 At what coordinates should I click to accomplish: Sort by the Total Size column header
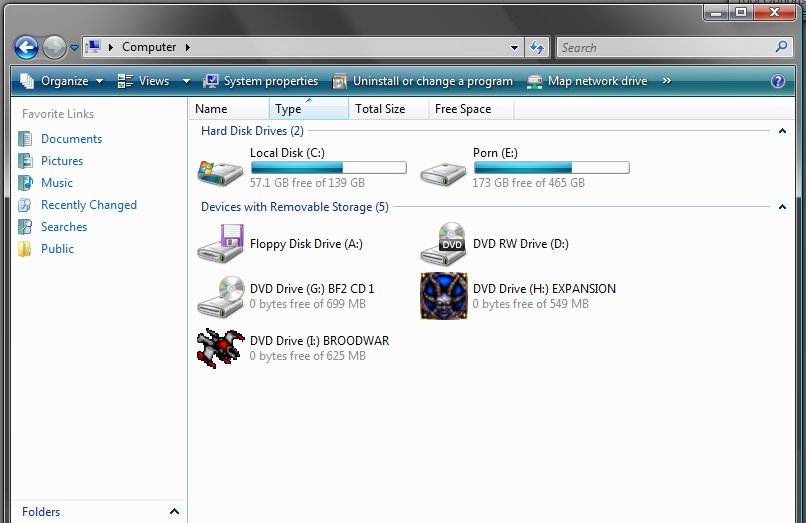(x=381, y=109)
